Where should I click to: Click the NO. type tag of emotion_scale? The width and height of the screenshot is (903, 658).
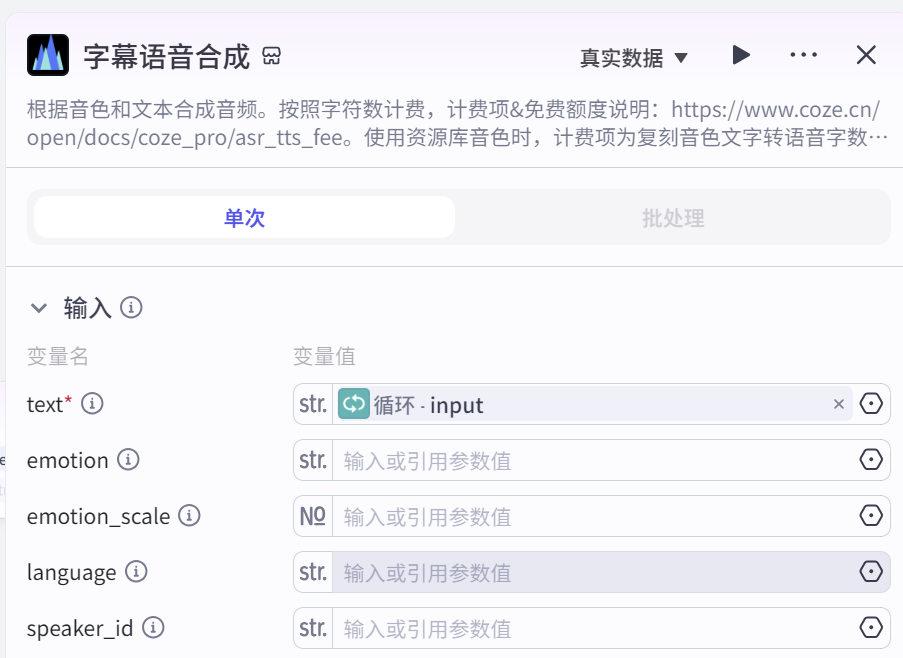click(313, 516)
